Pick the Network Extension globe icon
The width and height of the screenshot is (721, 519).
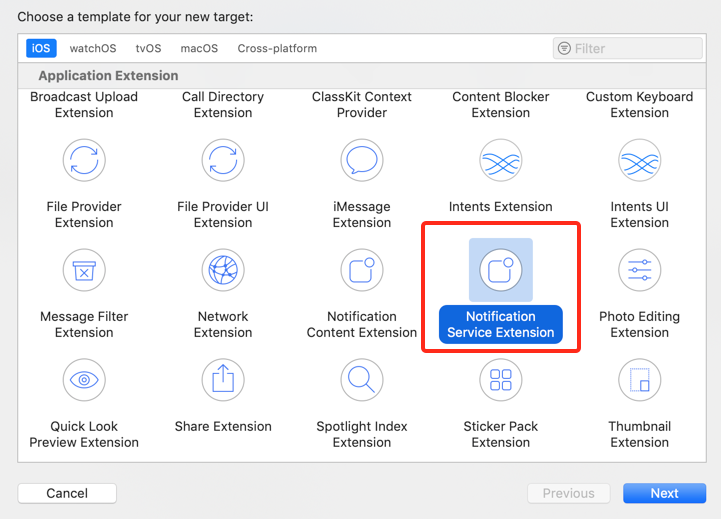tap(223, 270)
